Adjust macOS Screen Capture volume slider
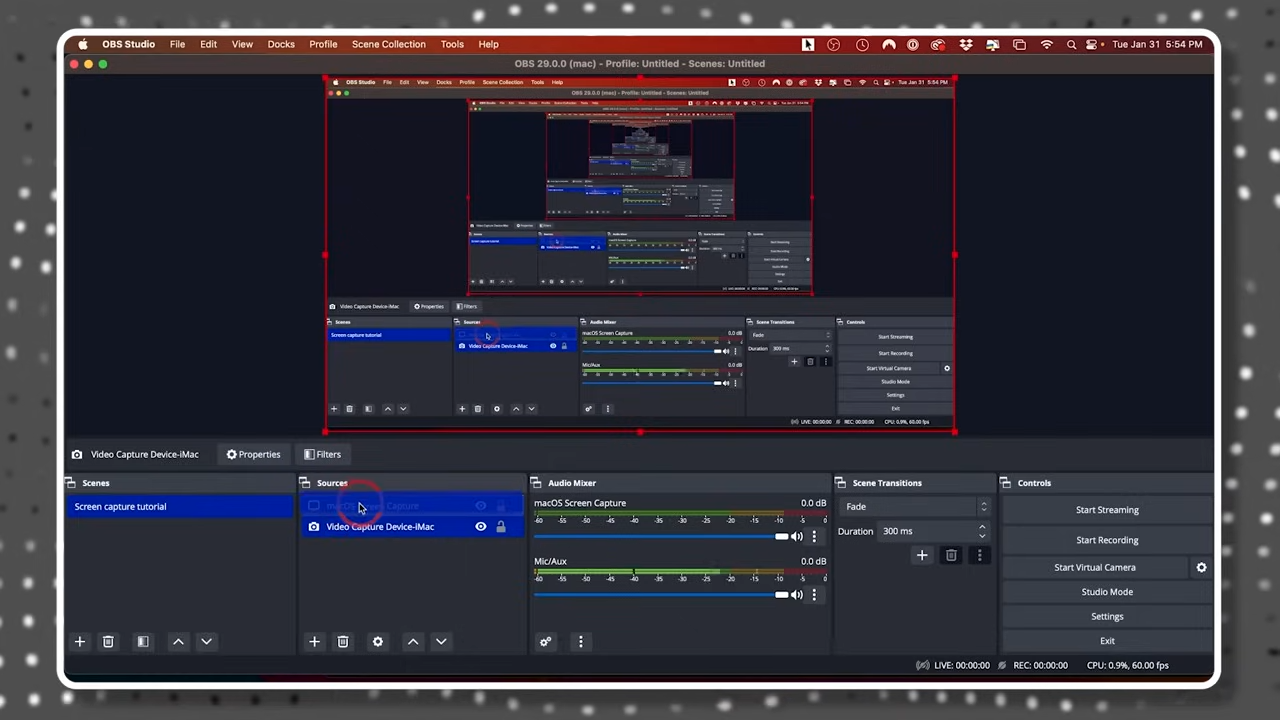Image resolution: width=1280 pixels, height=720 pixels. [x=661, y=537]
